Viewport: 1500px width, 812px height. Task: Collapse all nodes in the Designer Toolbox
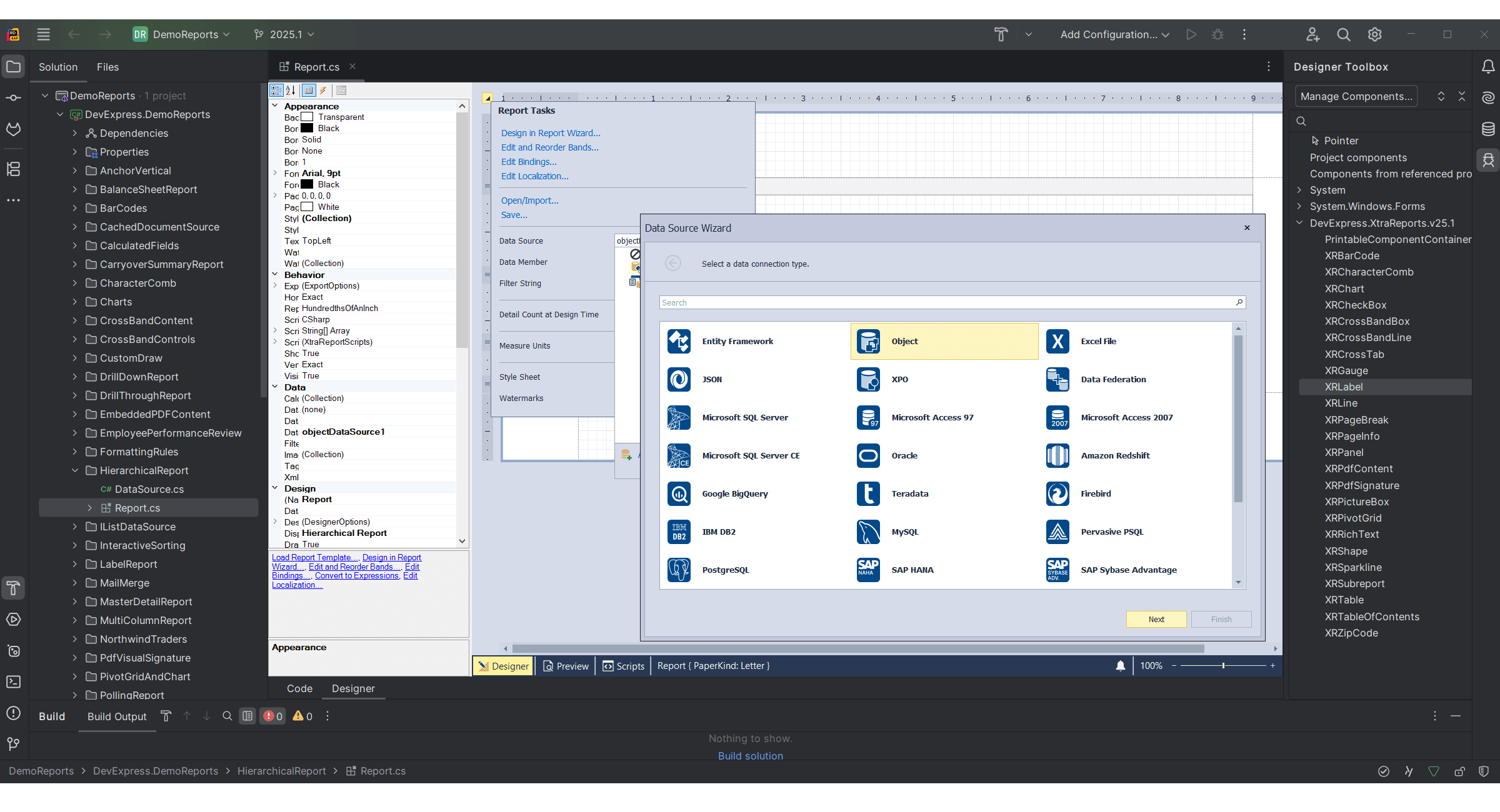pos(1461,96)
